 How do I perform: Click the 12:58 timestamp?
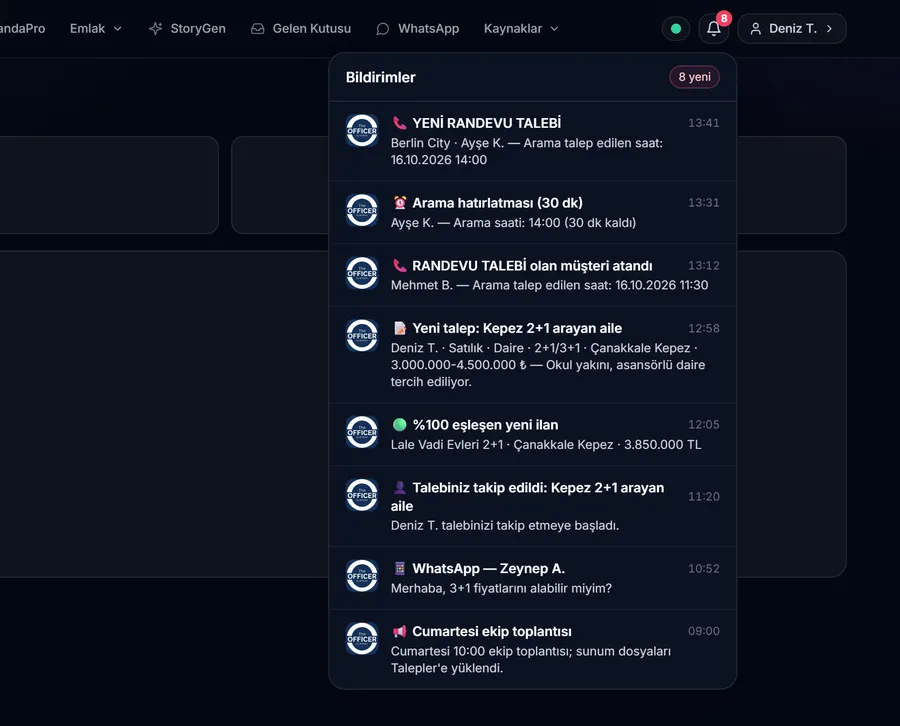point(704,328)
